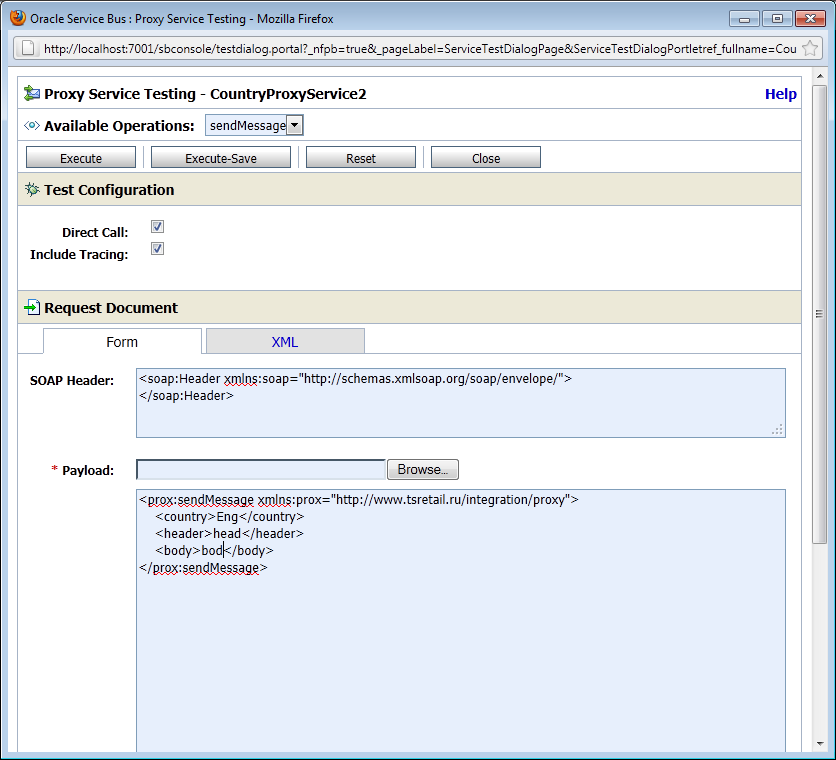Click the Reset button
836x760 pixels.
[x=361, y=158]
